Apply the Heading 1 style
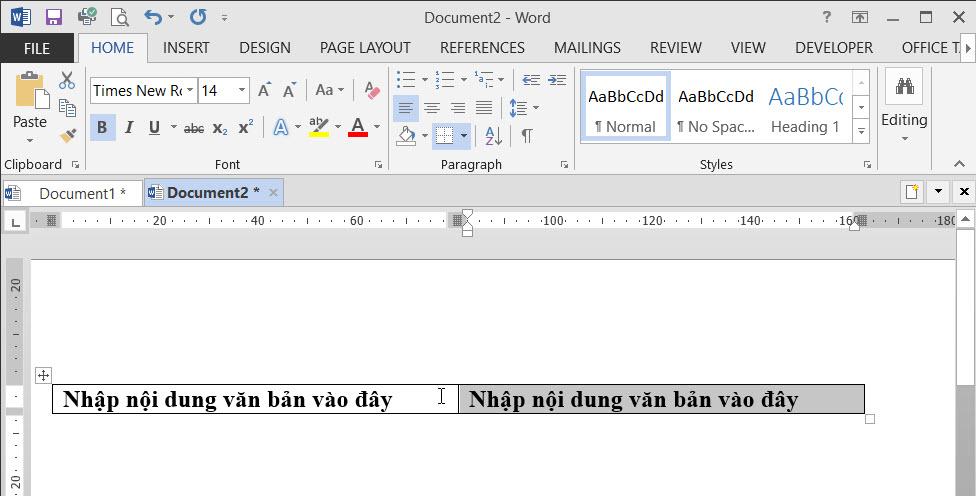 806,108
